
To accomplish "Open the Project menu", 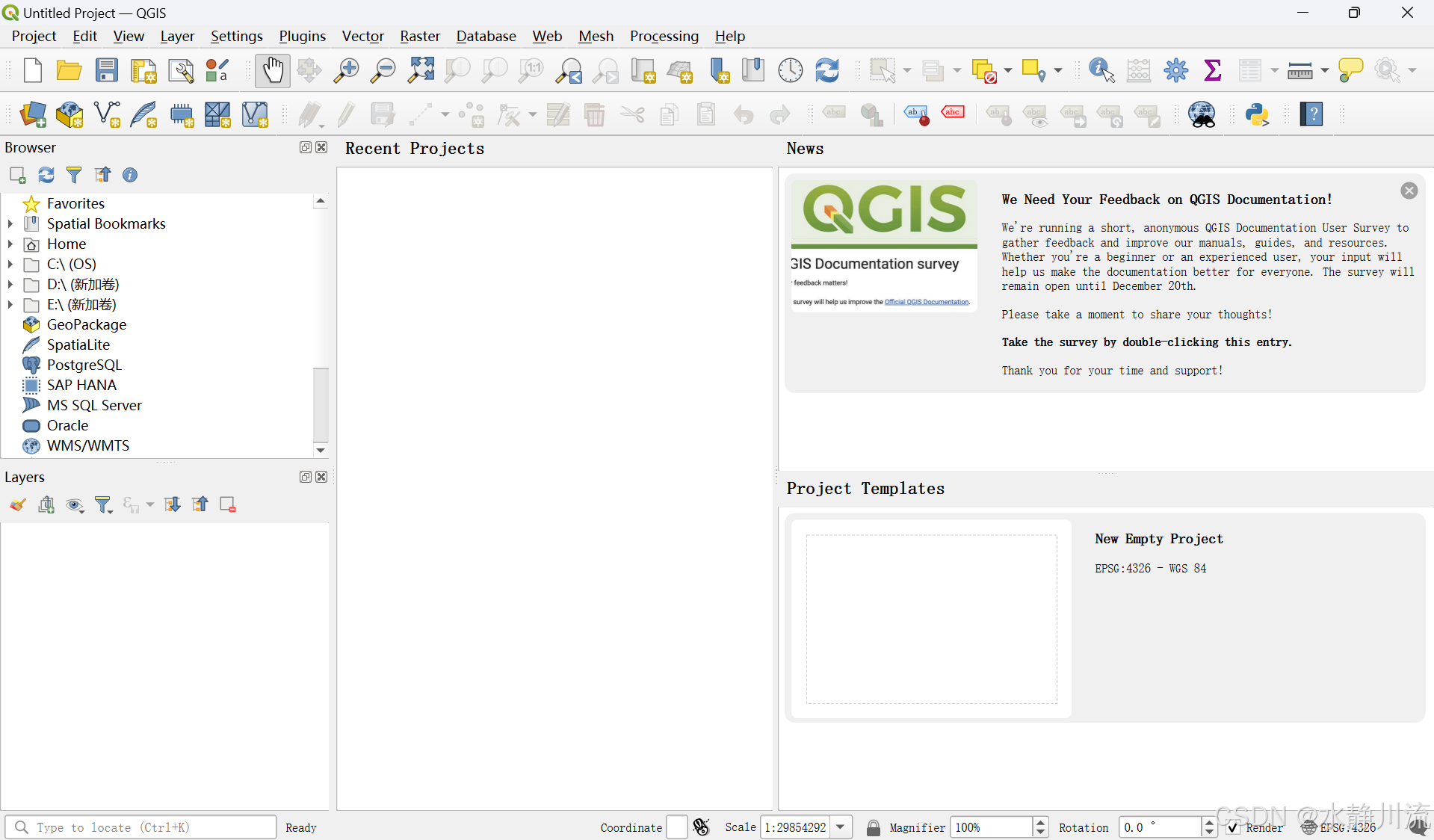I will click(x=34, y=36).
